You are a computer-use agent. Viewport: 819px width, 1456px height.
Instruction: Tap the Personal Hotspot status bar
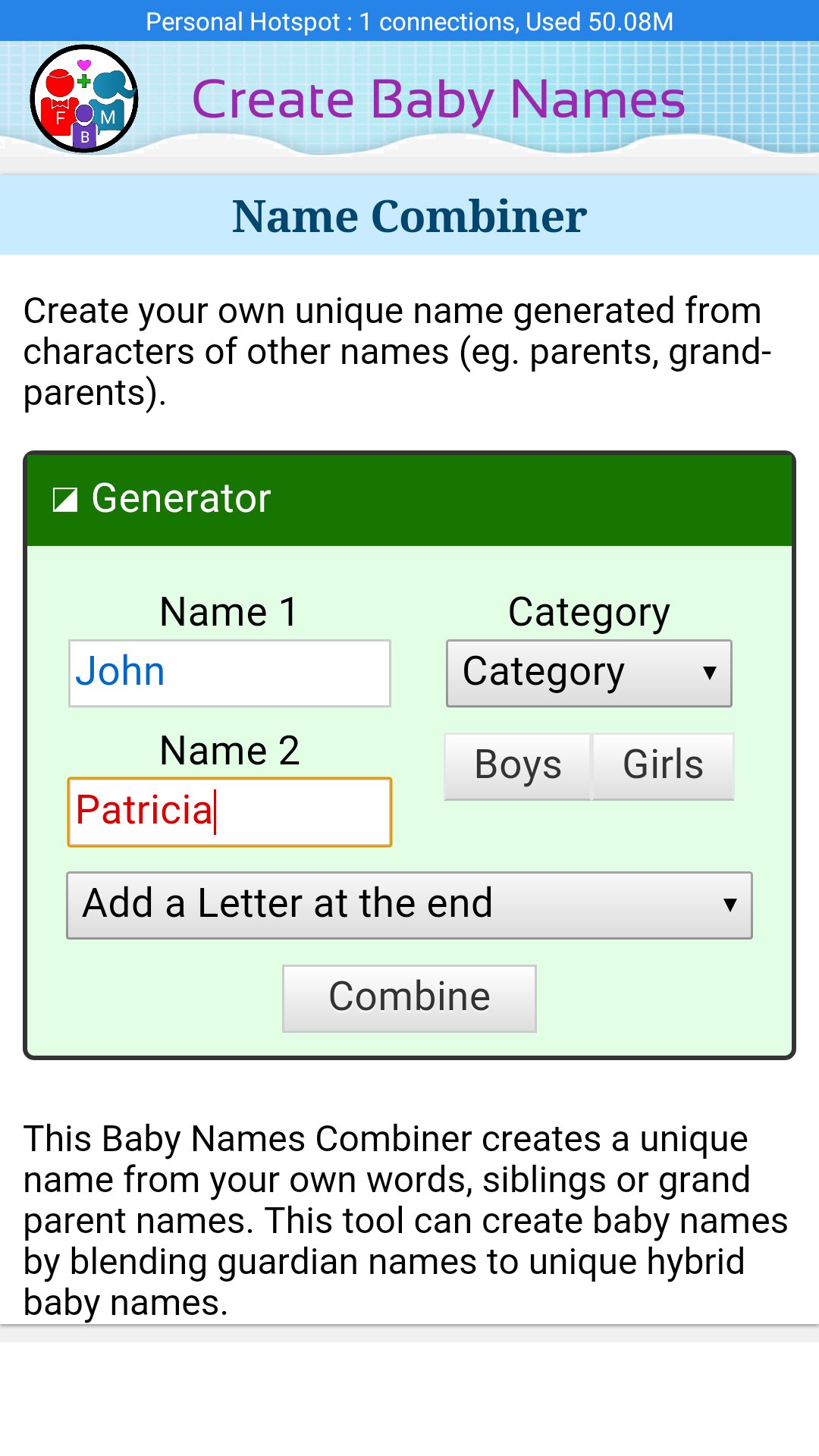[x=409, y=21]
